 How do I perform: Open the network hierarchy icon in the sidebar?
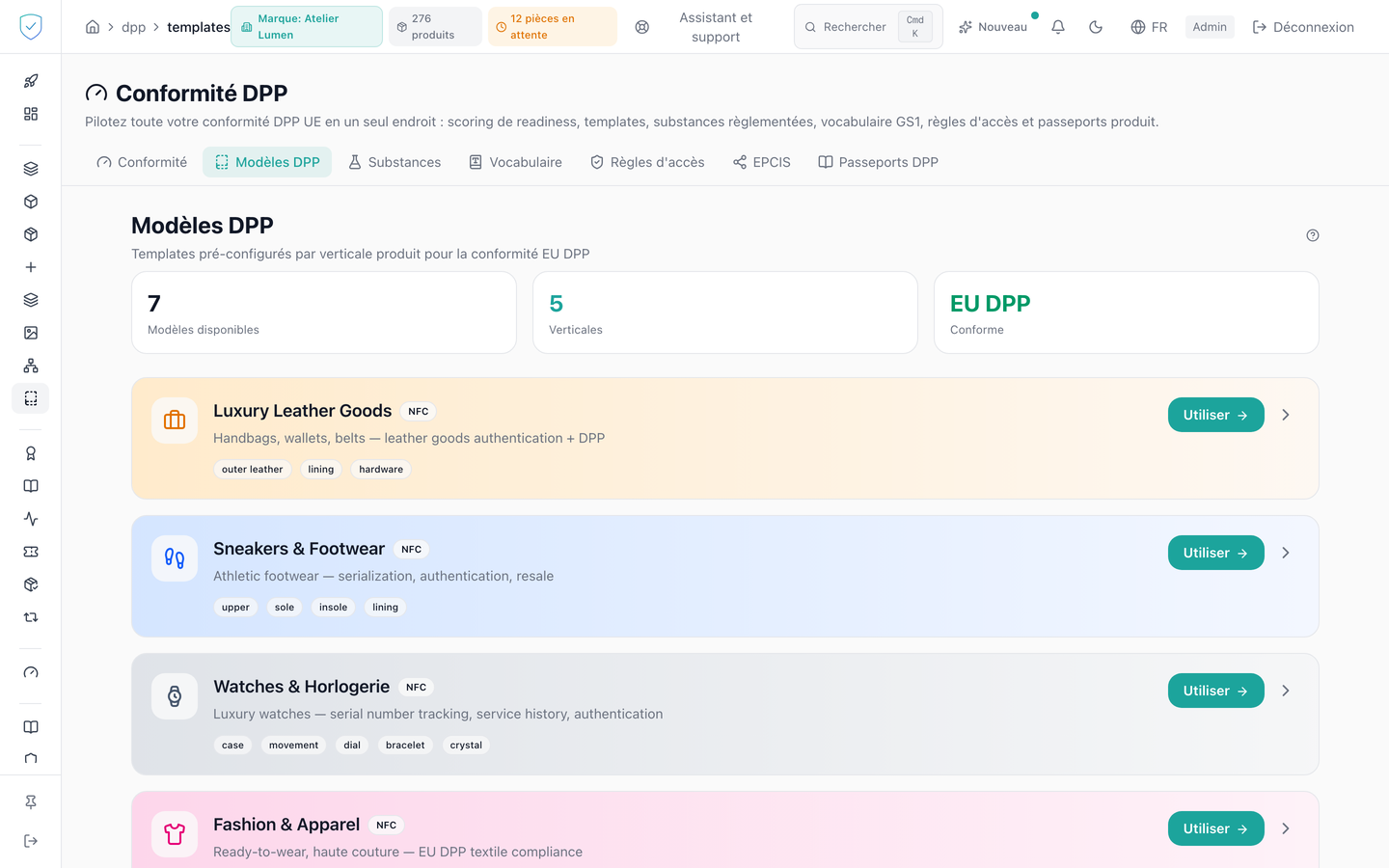click(31, 366)
